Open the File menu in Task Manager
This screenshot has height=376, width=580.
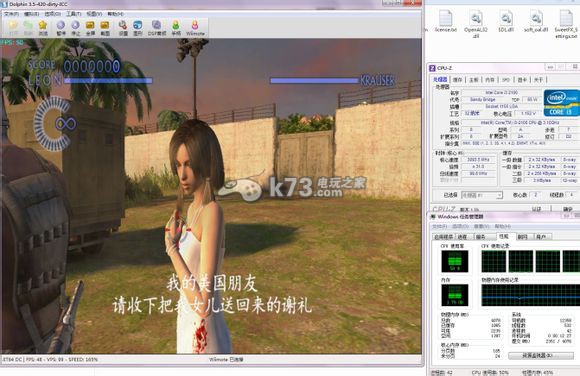tap(439, 226)
